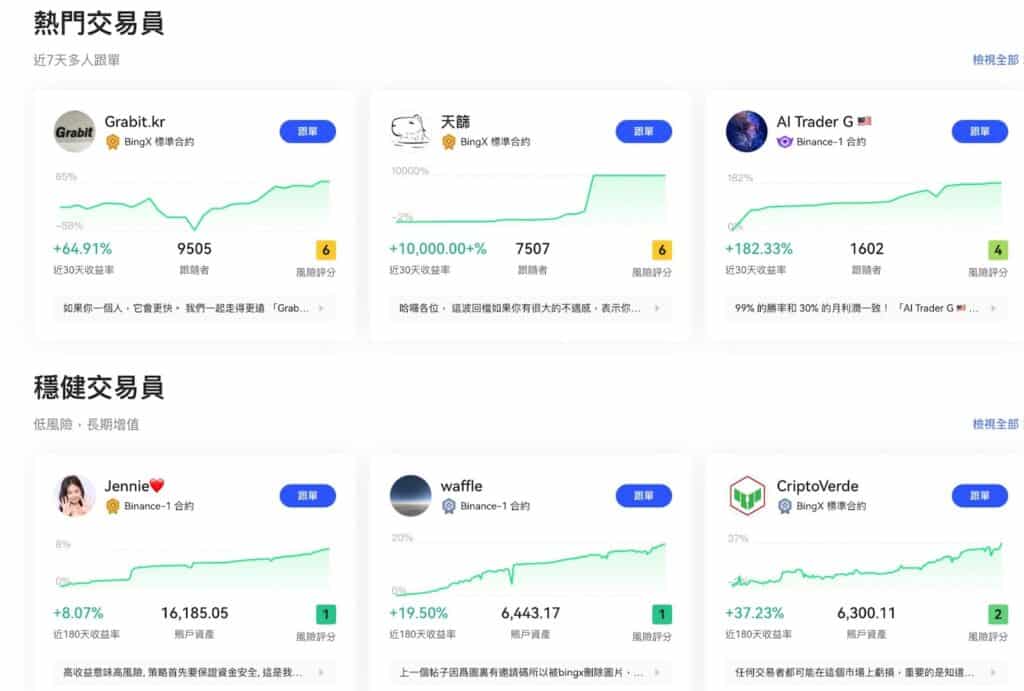Click the 天篩 trader avatar image
1024x691 pixels.
pos(410,131)
